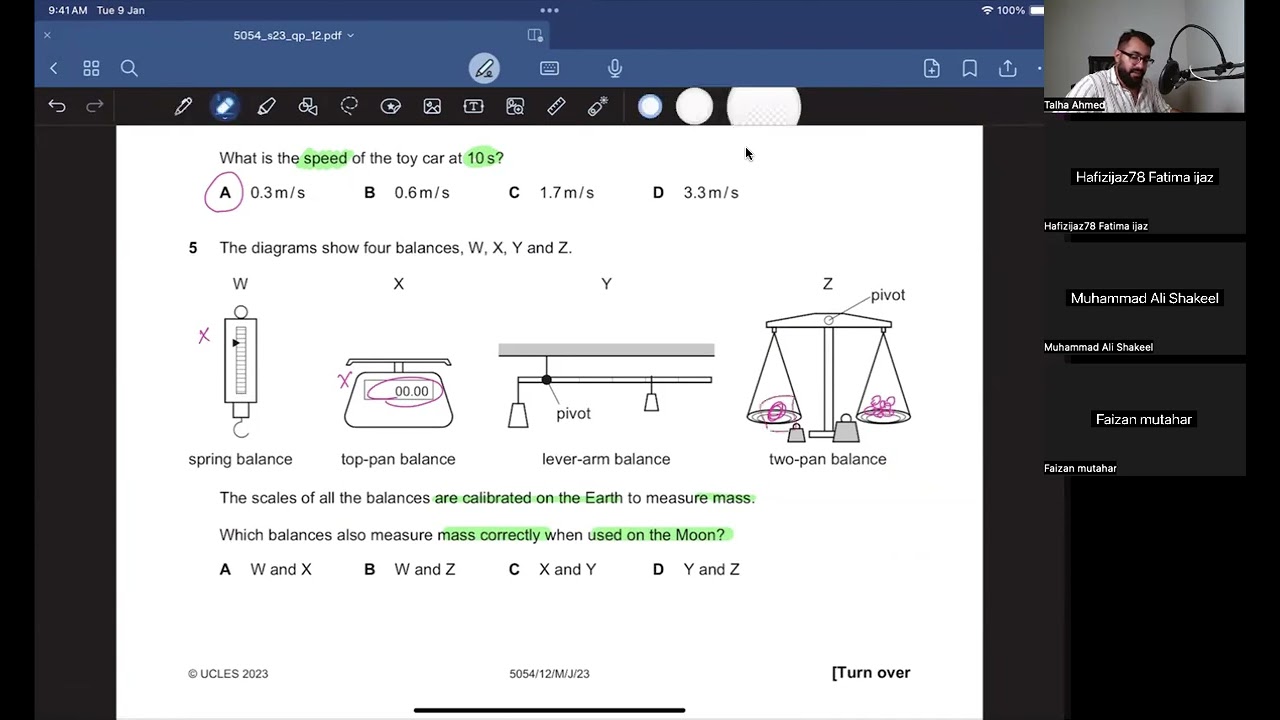Choose the medium eraser size circle
The height and width of the screenshot is (720, 1280).
pyautogui.click(x=694, y=106)
